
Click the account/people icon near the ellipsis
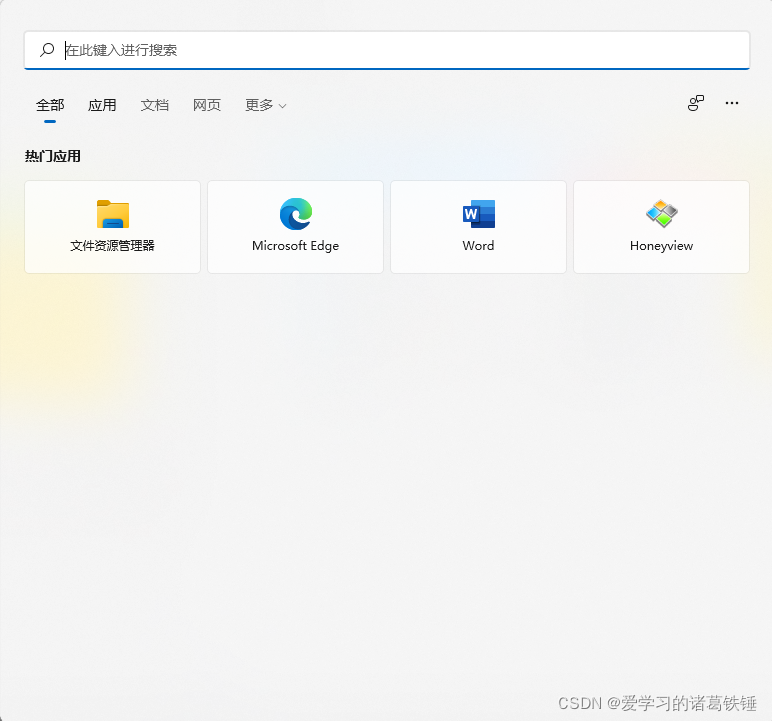696,103
